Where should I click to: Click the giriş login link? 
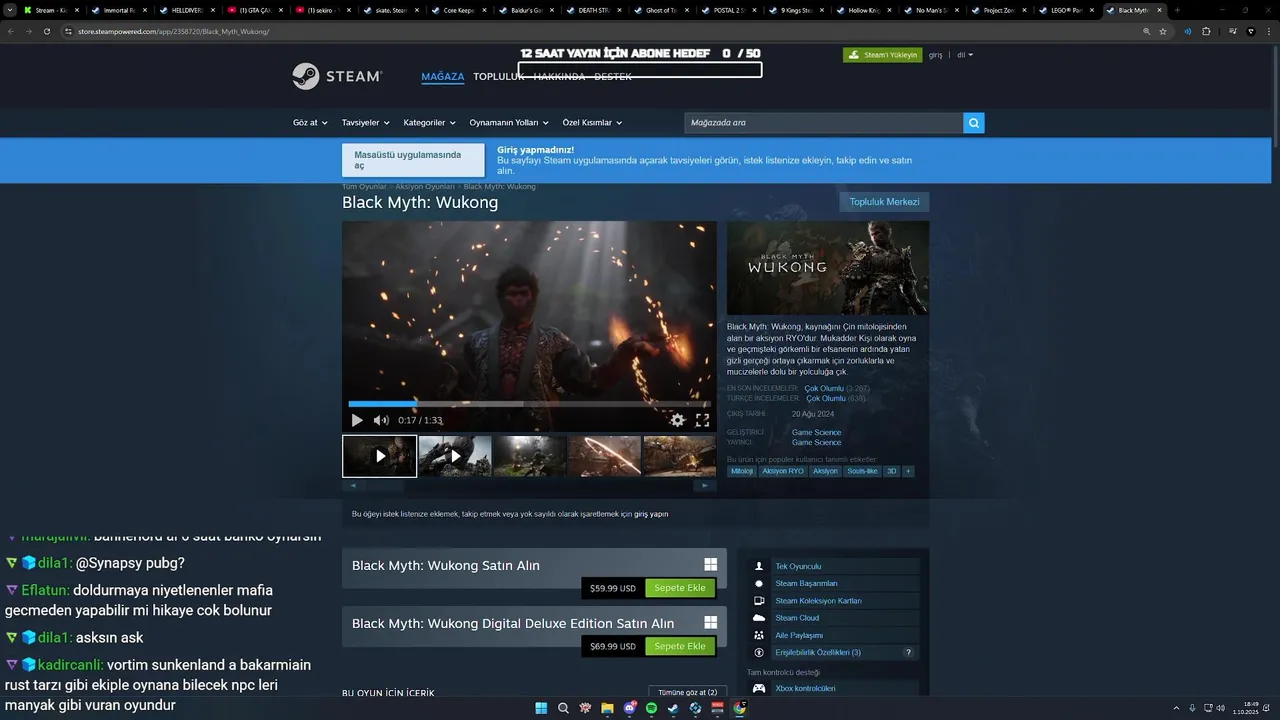[936, 55]
